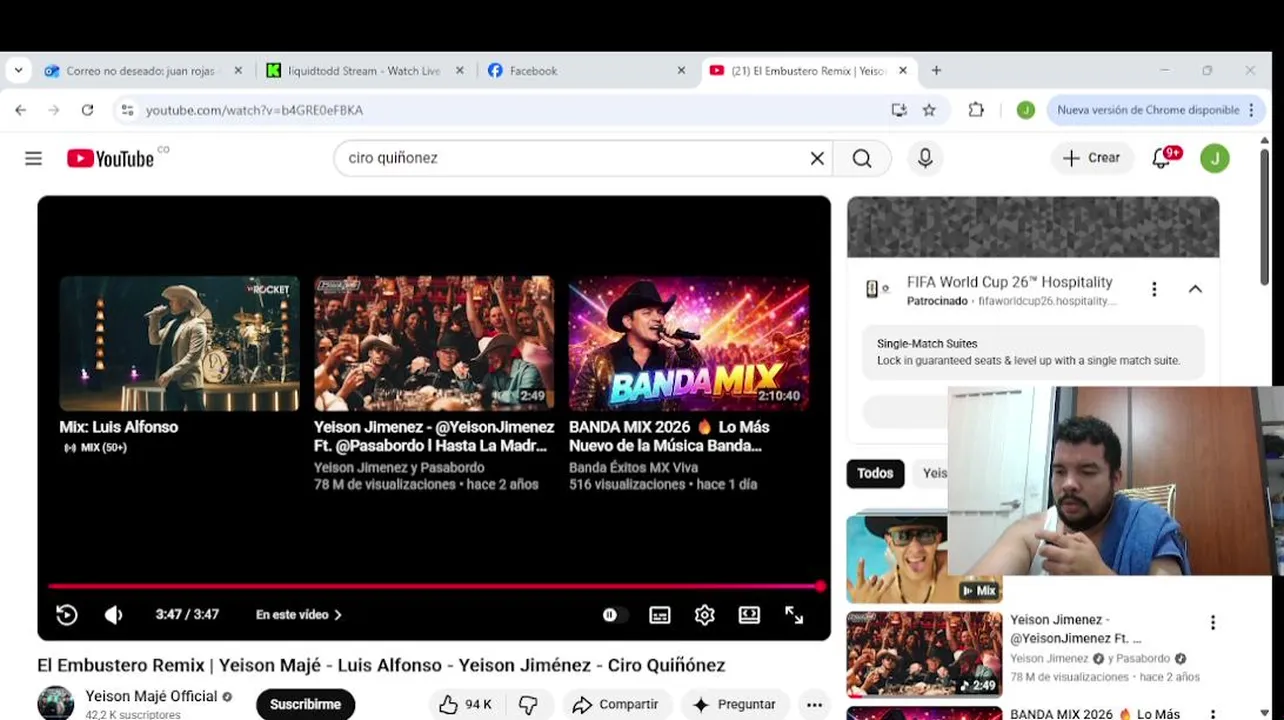Screen dimensions: 1284x720
Task: Open Chrome menu from update notice
Action: point(1251,110)
